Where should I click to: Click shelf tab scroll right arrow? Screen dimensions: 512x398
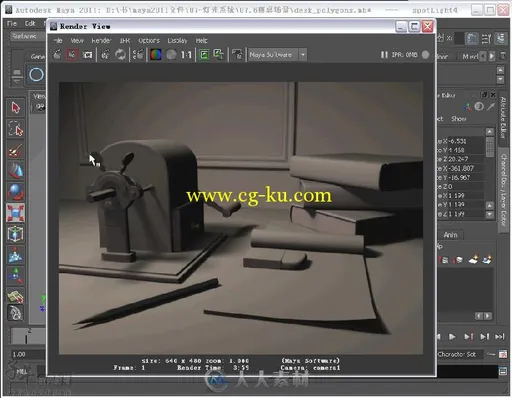tap(492, 56)
